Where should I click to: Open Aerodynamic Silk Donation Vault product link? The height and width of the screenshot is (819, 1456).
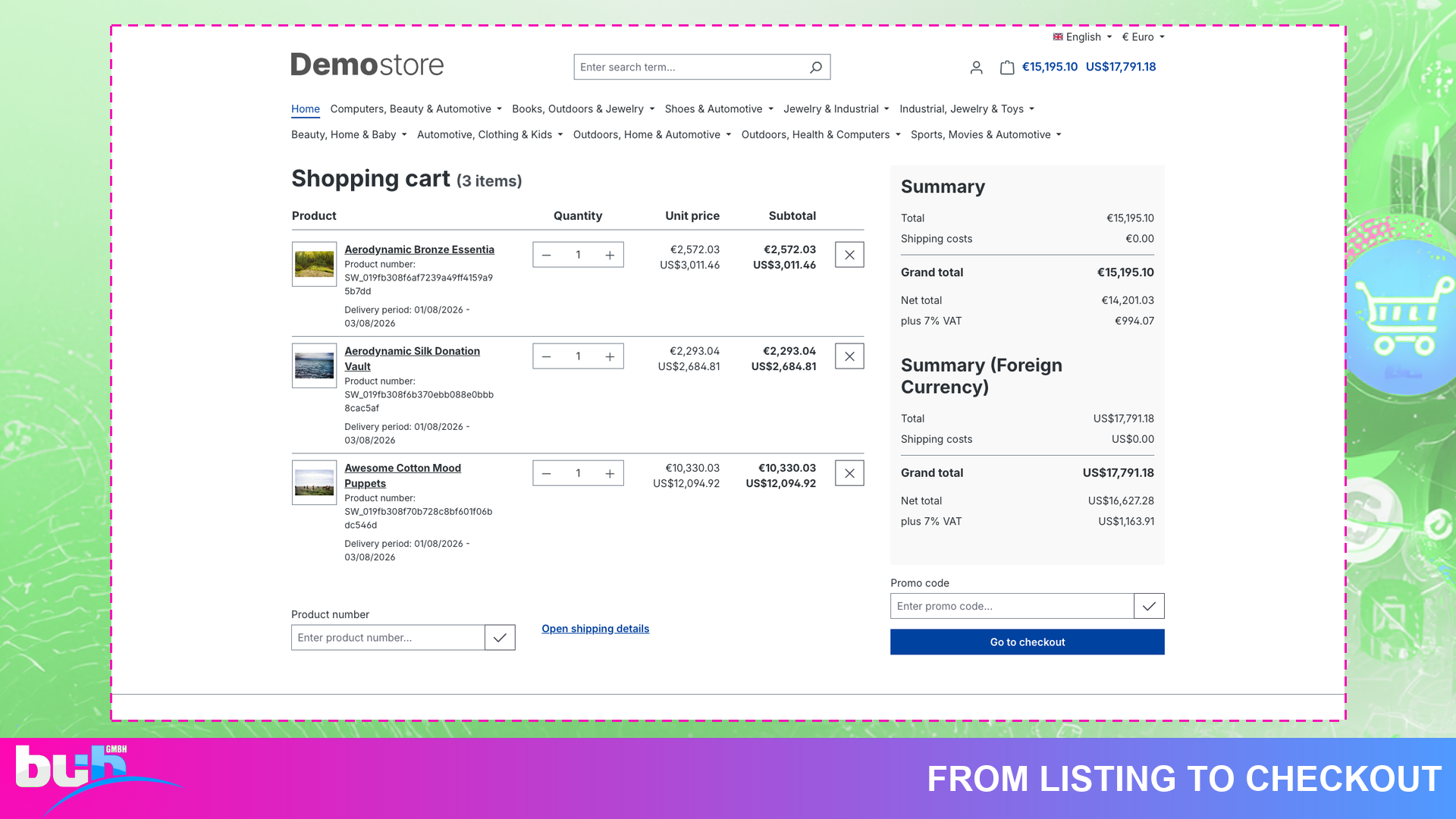click(412, 359)
